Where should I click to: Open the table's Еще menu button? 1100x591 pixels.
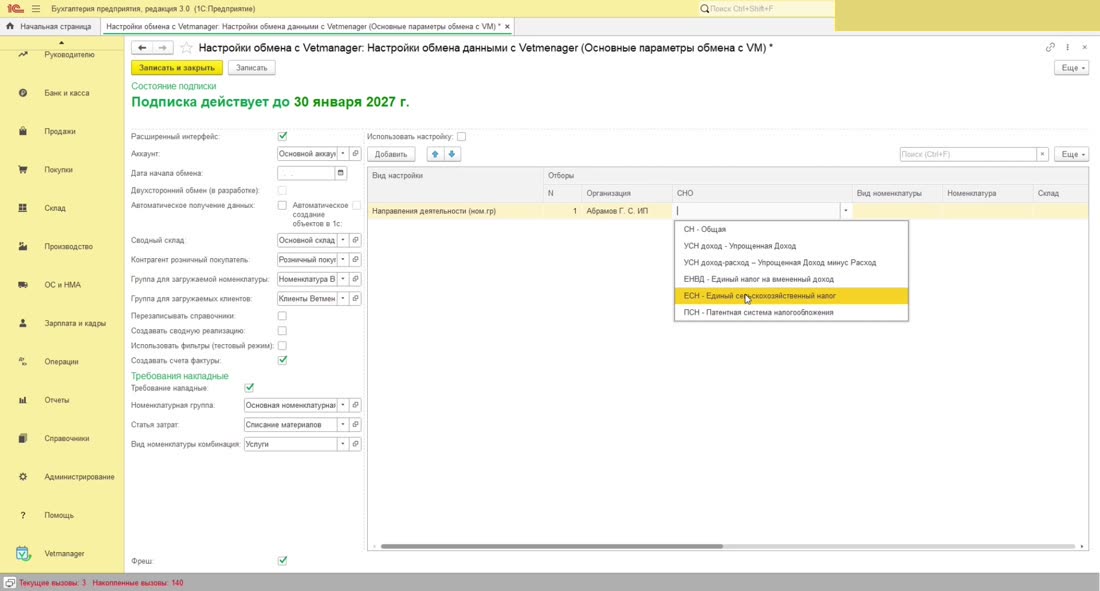(1071, 154)
